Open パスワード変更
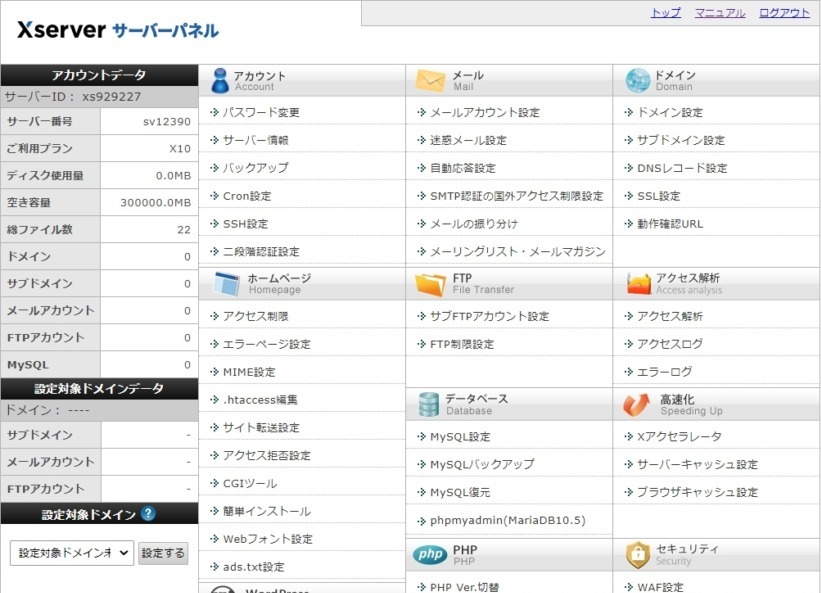This screenshot has width=821, height=593. [261, 112]
